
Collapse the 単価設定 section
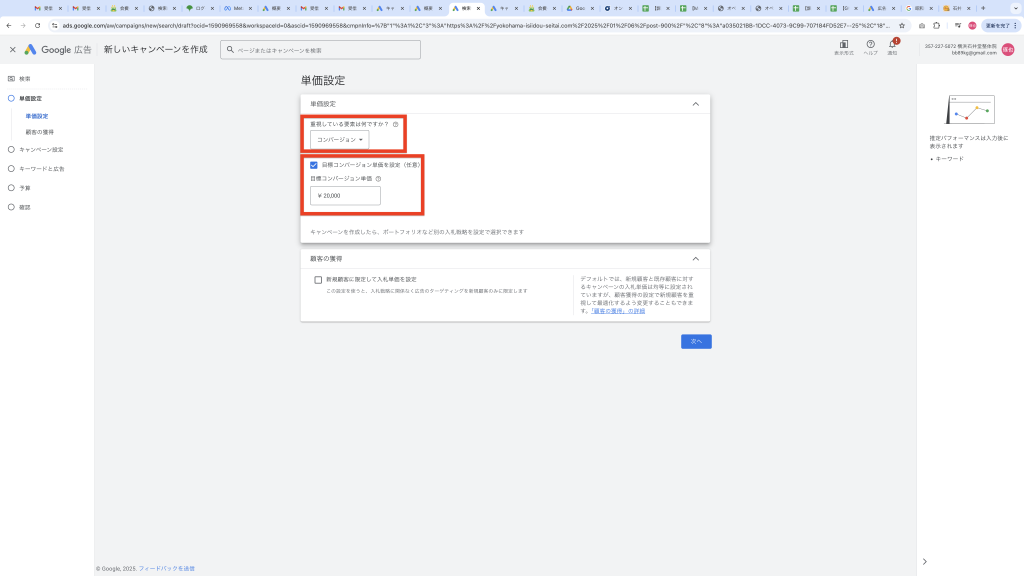click(695, 104)
